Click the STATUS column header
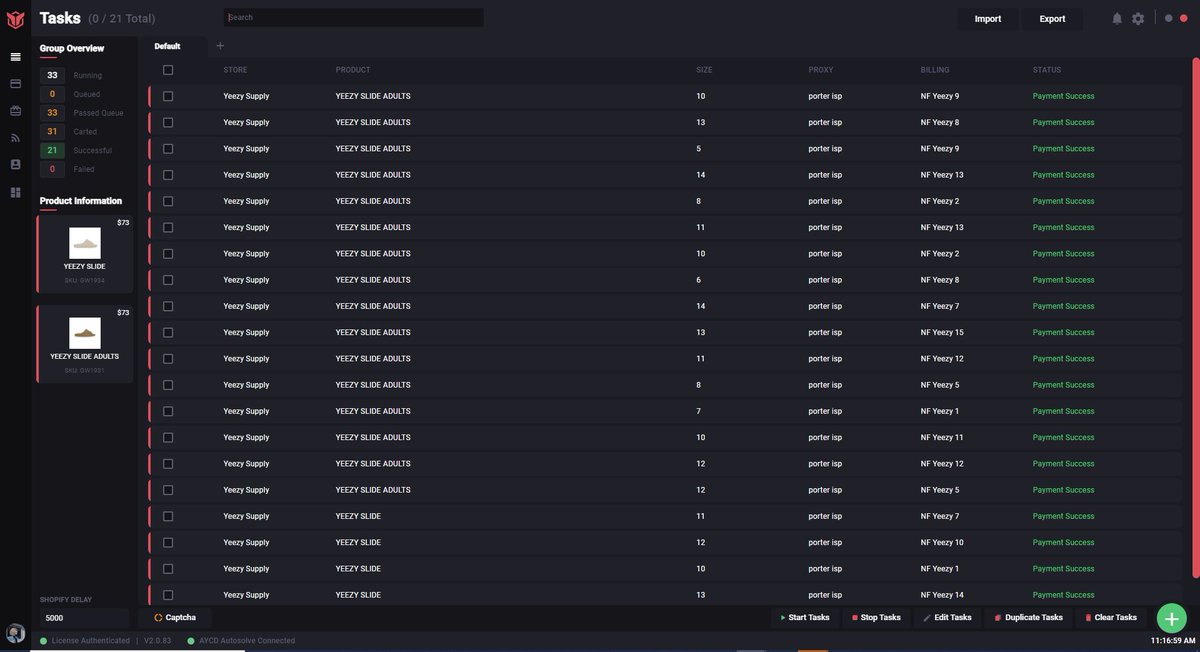This screenshot has height=652, width=1200. pyautogui.click(x=1047, y=70)
